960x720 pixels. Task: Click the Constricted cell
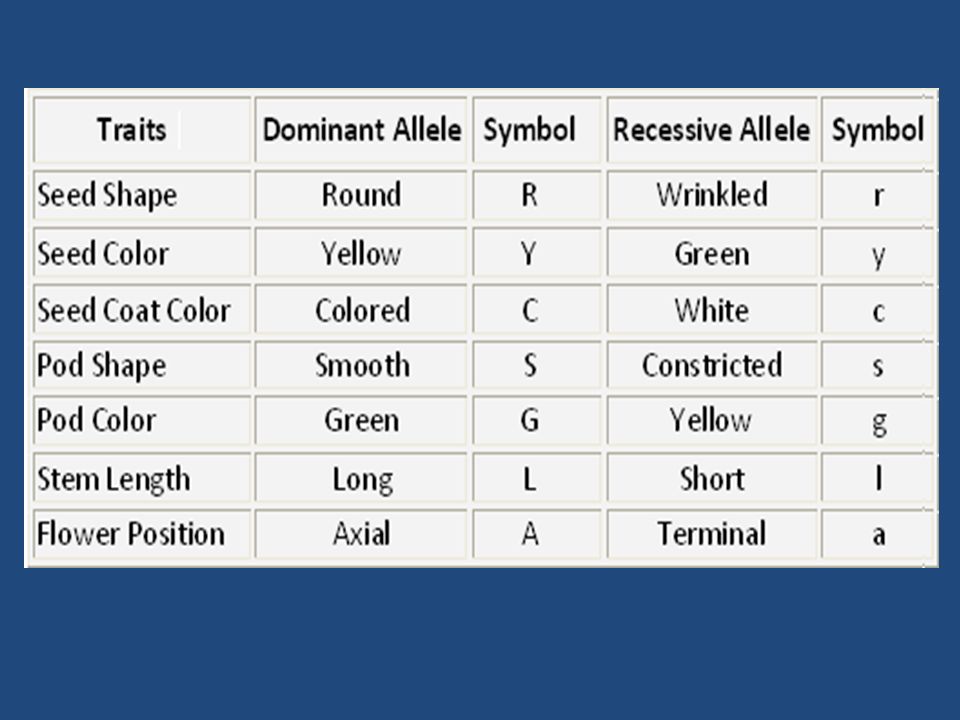(712, 366)
